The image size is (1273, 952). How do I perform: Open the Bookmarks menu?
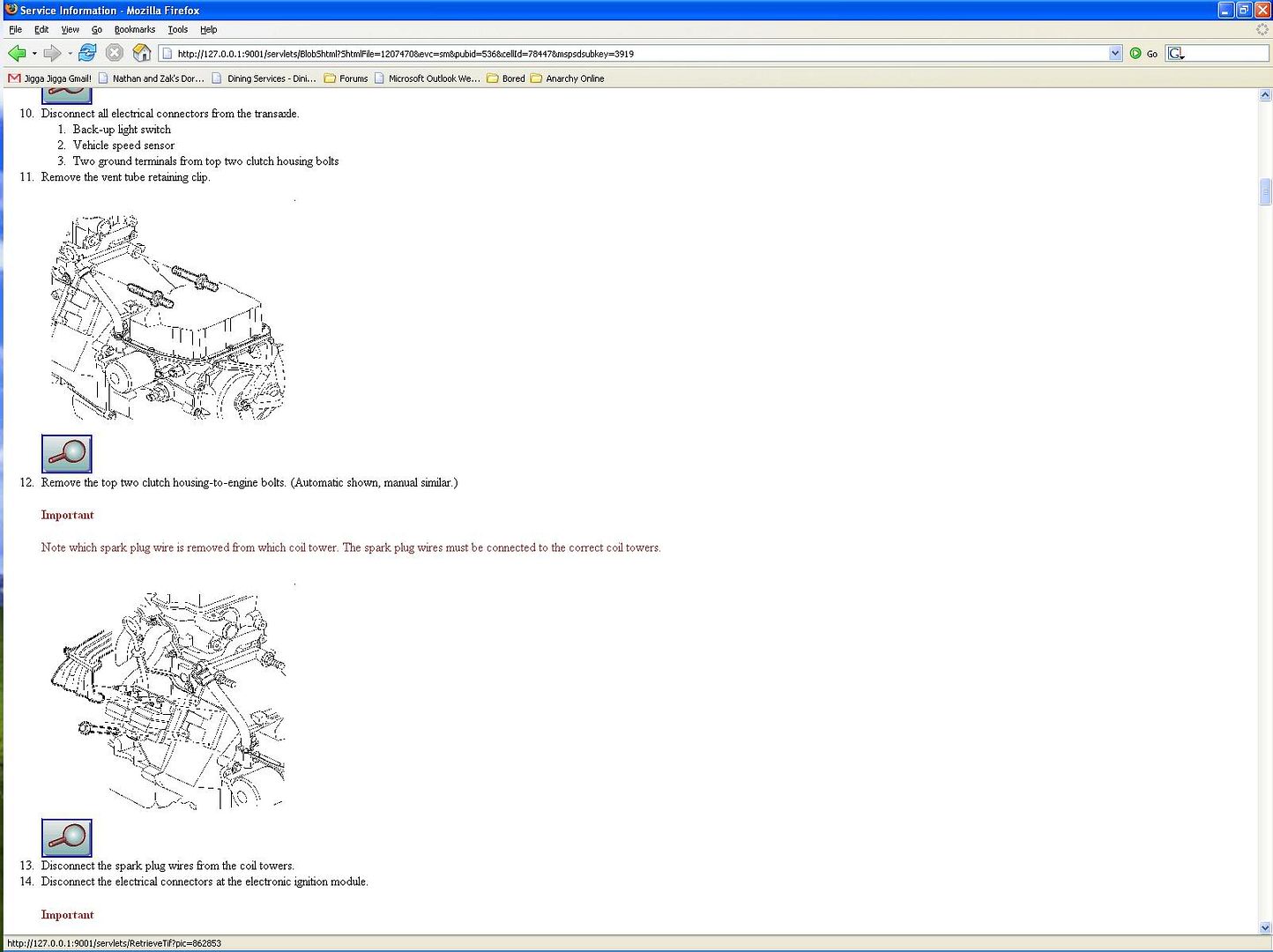coord(134,29)
